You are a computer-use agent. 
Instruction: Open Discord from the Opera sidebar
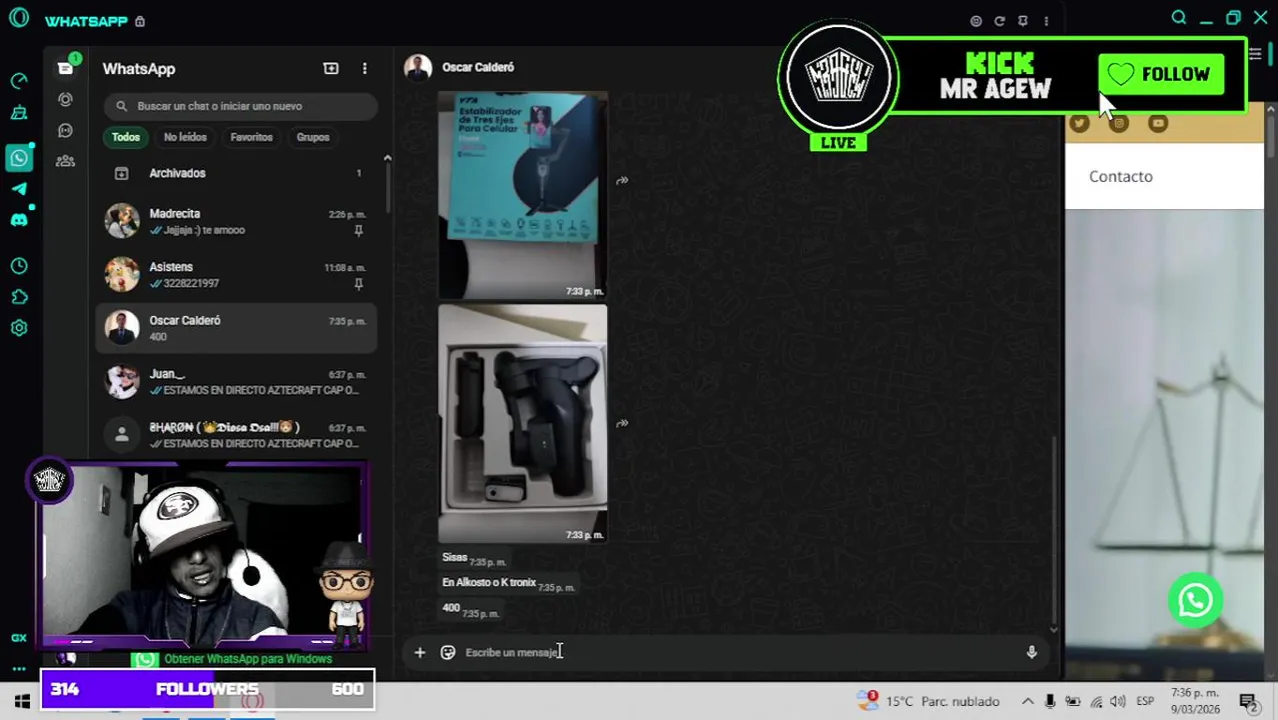19,220
